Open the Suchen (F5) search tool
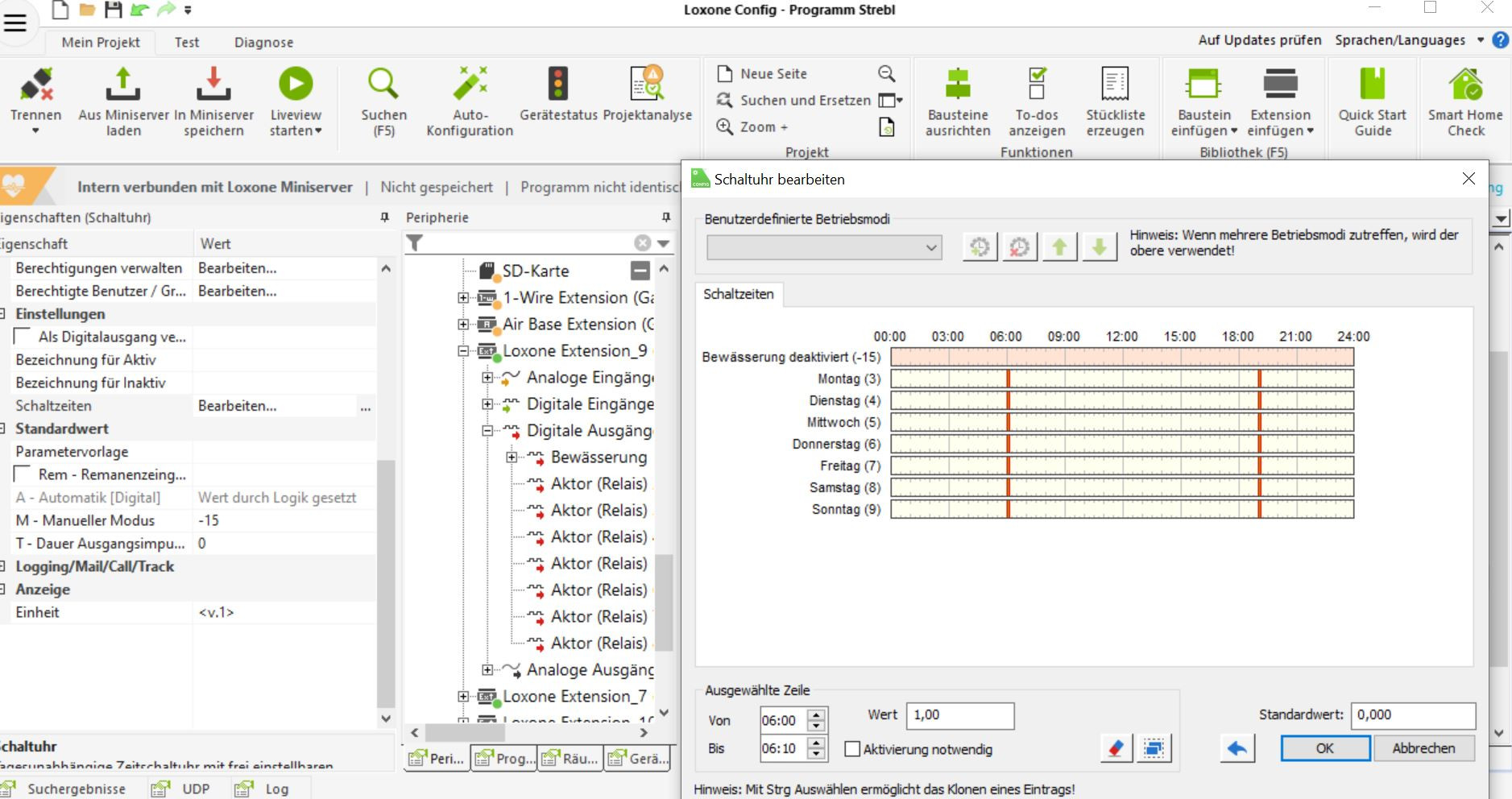 (x=383, y=84)
